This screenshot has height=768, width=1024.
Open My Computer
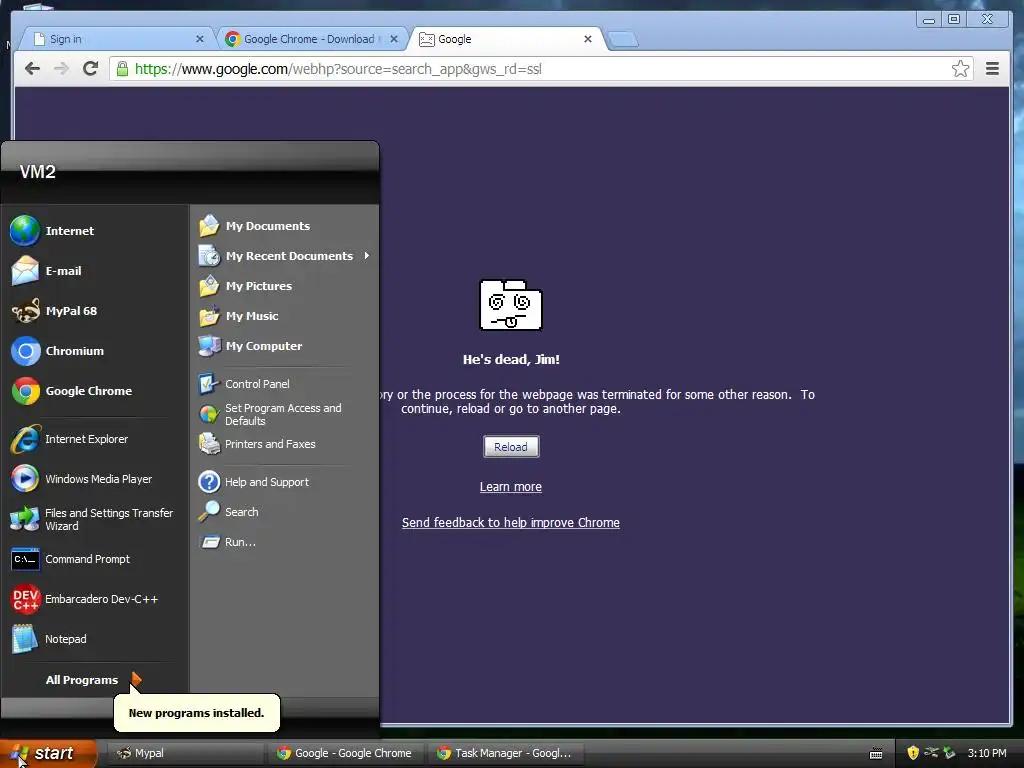285,346
